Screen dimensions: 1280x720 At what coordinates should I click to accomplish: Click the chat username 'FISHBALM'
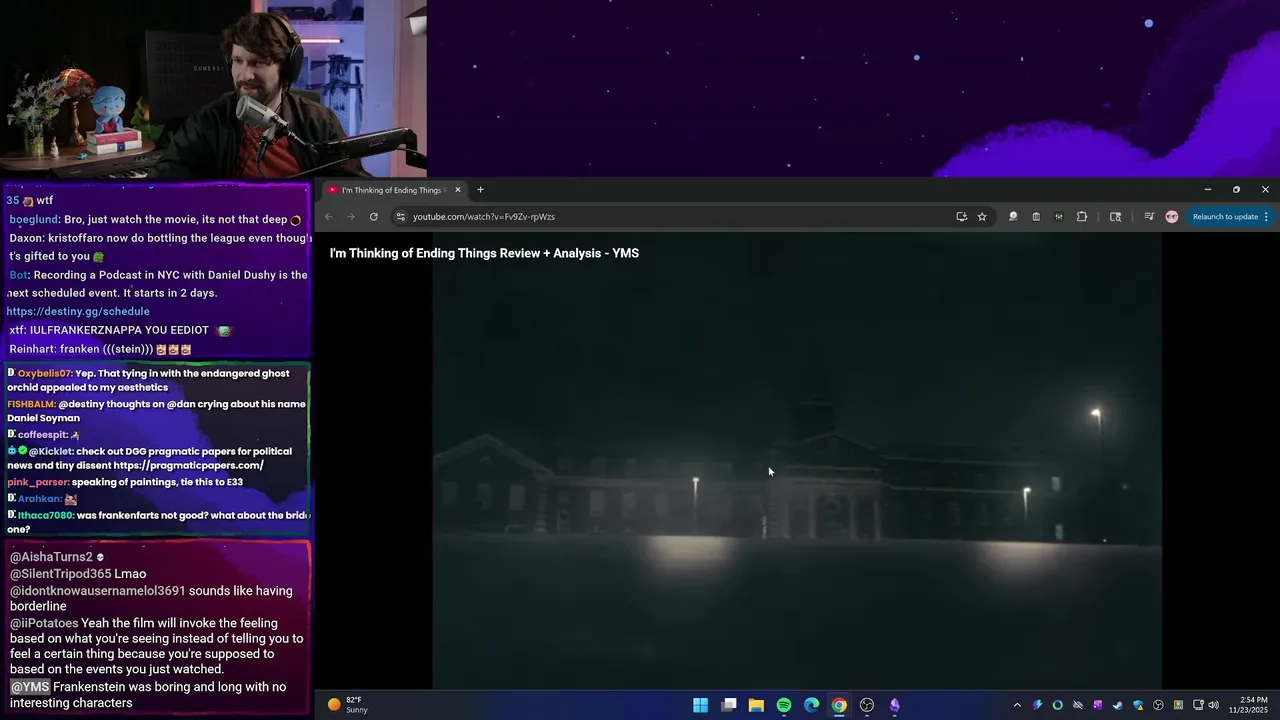point(31,404)
